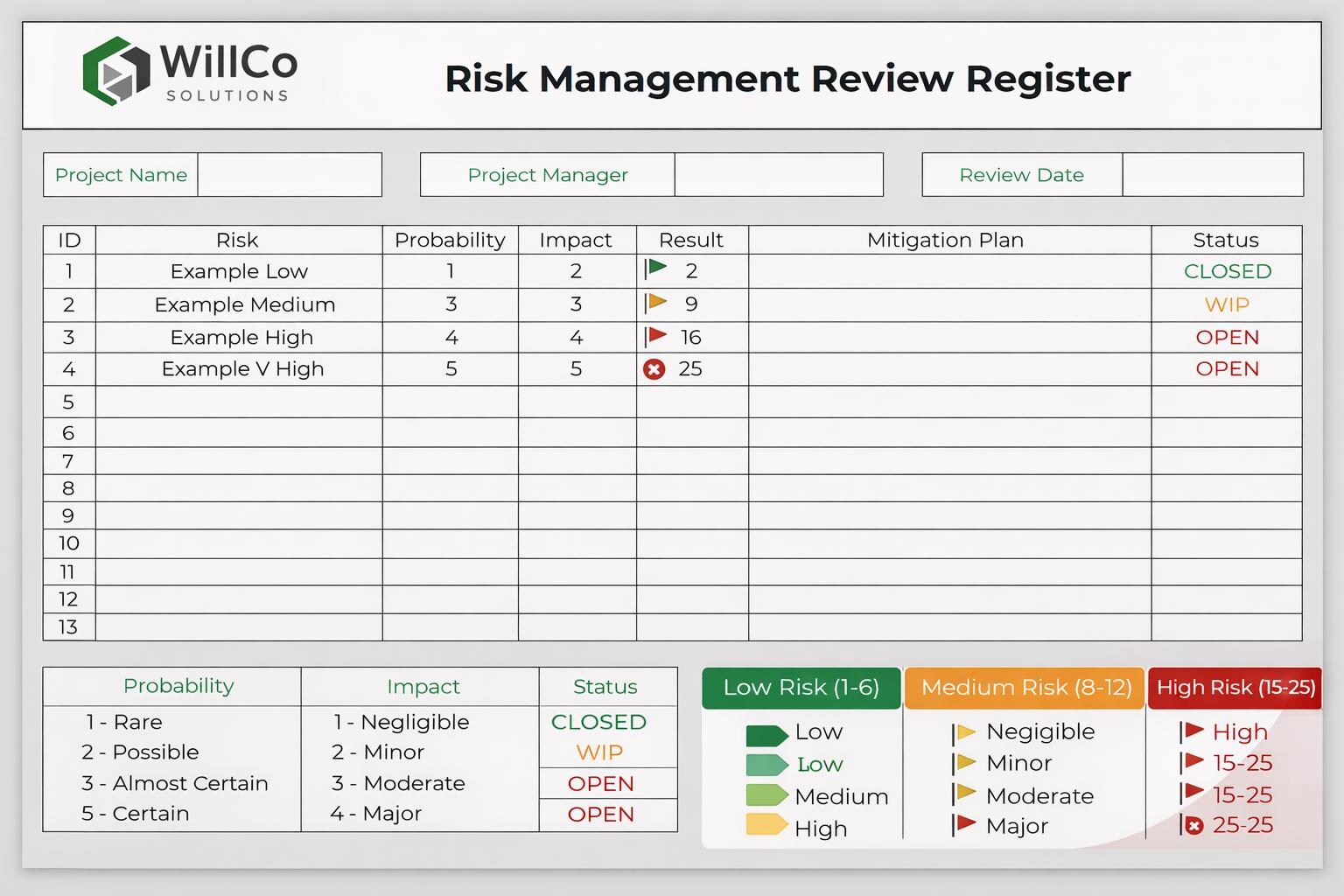Viewport: 1344px width, 896px height.
Task: Click the green flag in Example Low row
Action: coord(655,269)
